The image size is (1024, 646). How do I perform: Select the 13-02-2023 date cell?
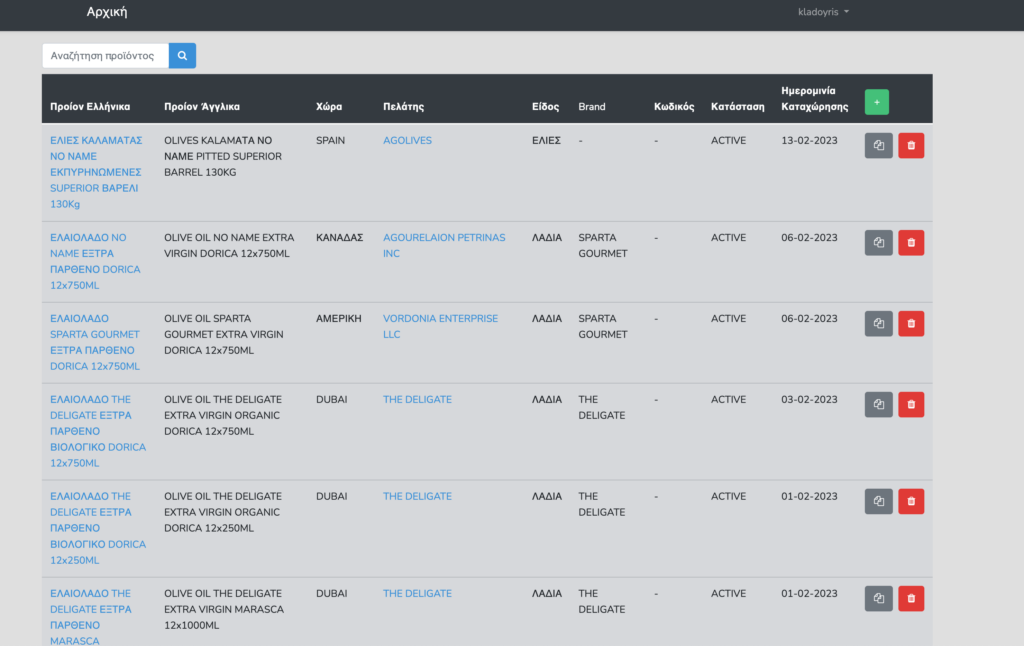click(x=809, y=140)
